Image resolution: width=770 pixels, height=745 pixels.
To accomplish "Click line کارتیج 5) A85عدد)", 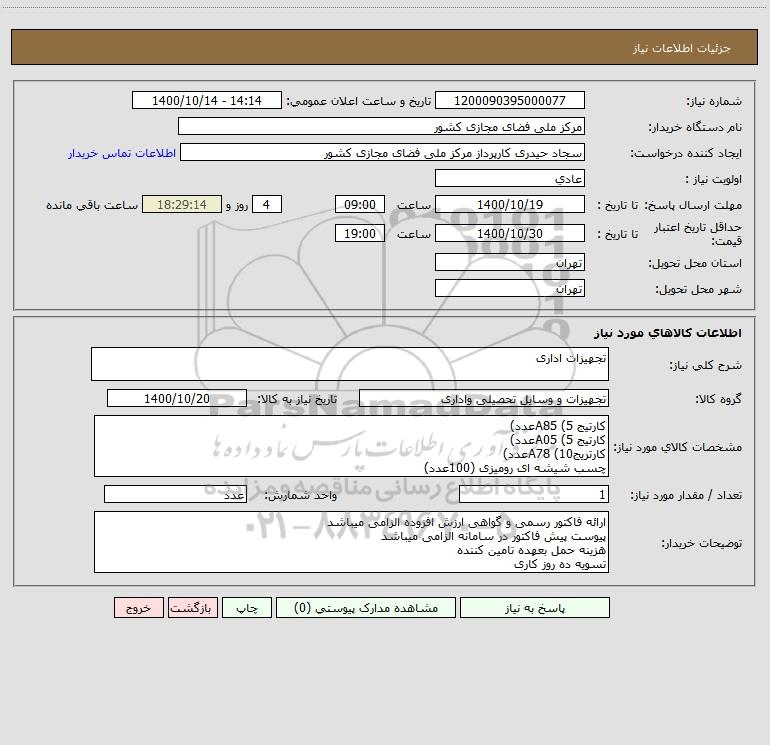I will pos(558,425).
